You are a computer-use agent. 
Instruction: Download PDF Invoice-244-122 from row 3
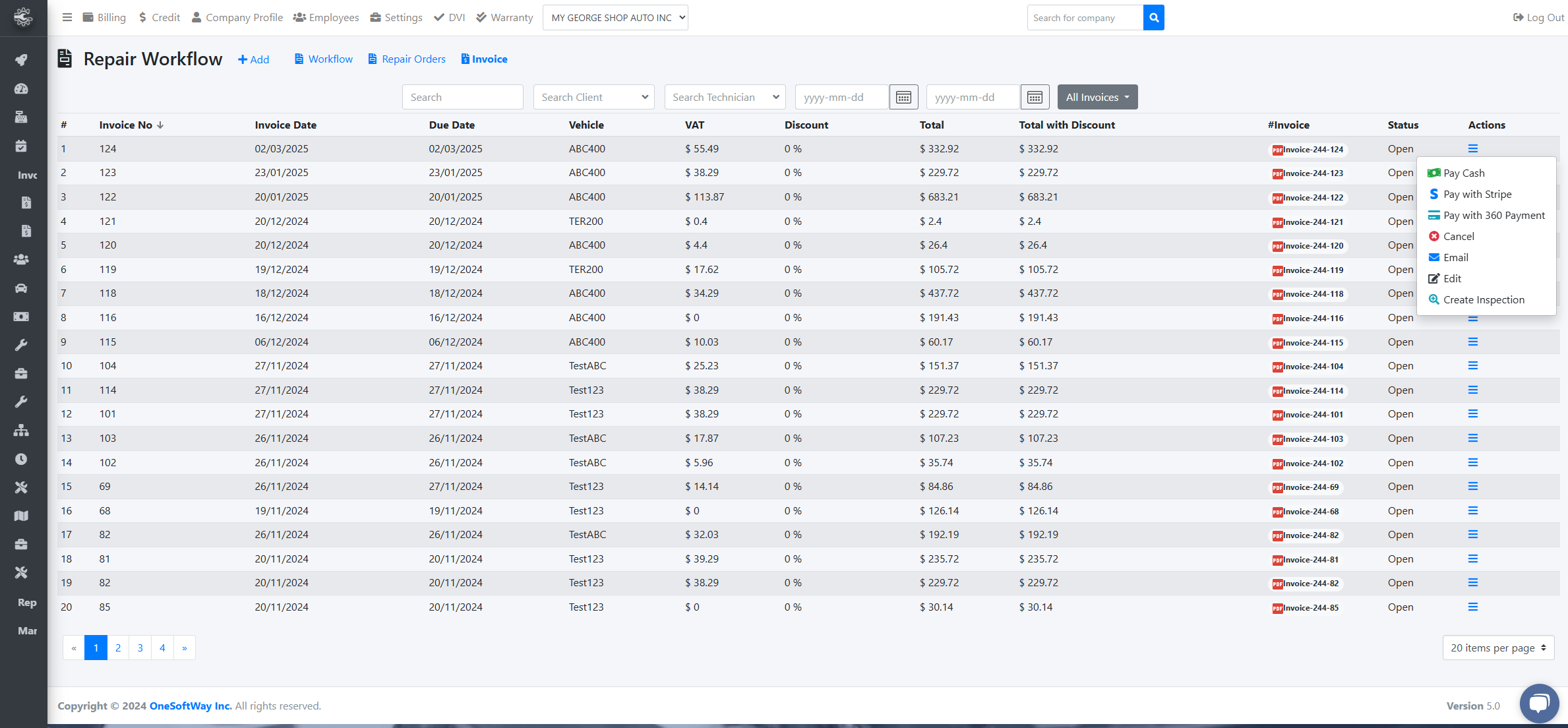(1308, 197)
